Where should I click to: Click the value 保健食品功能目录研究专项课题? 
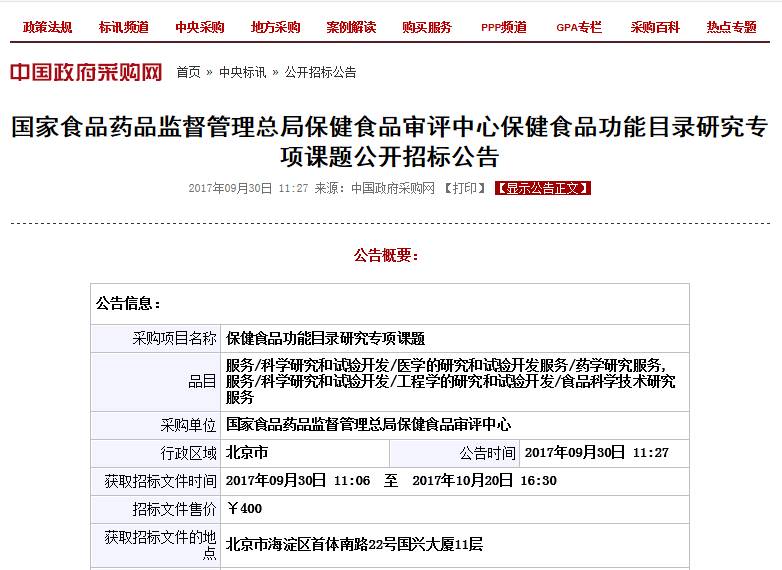[x=325, y=339]
